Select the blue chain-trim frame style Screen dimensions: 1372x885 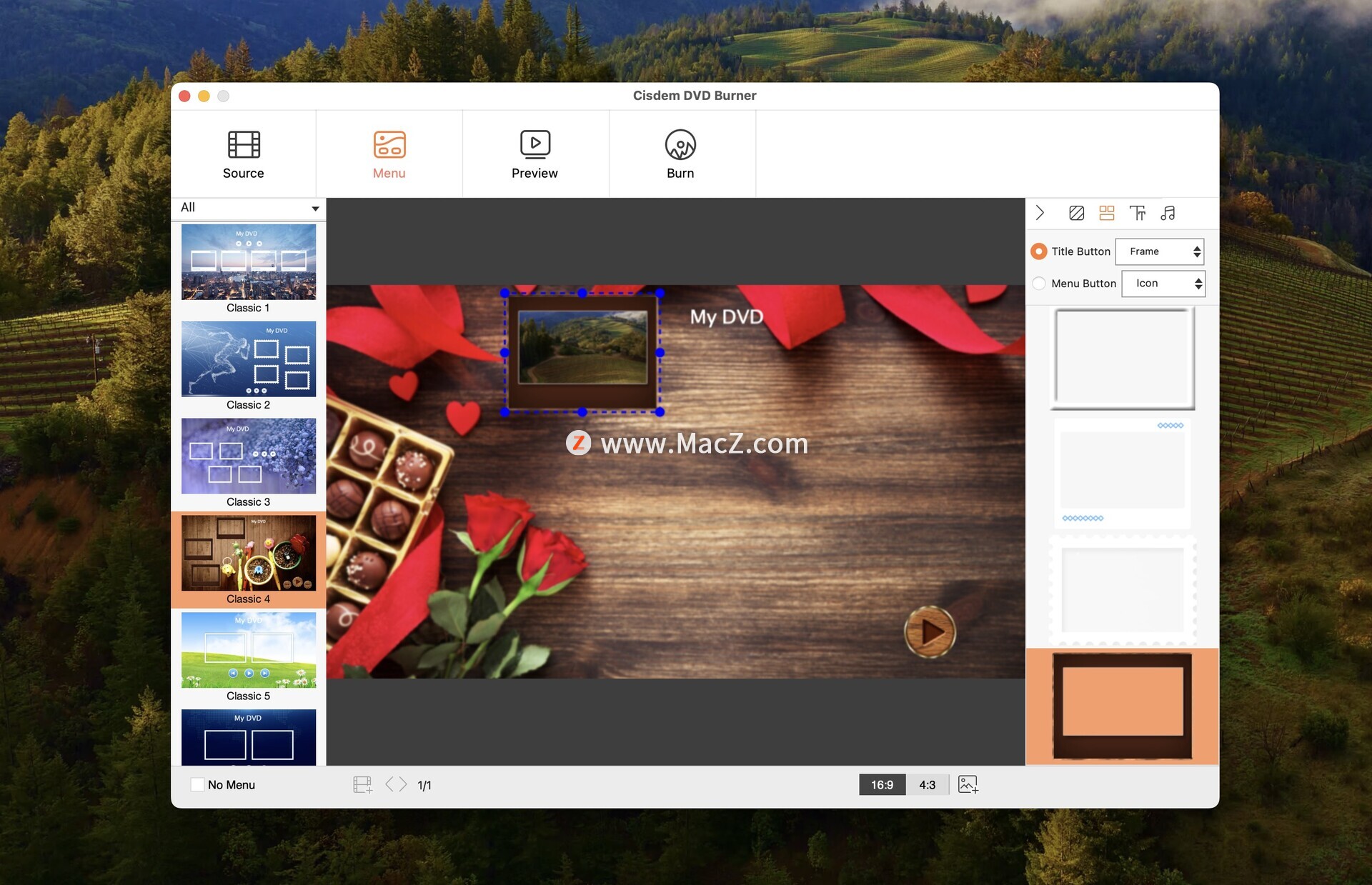(x=1123, y=474)
